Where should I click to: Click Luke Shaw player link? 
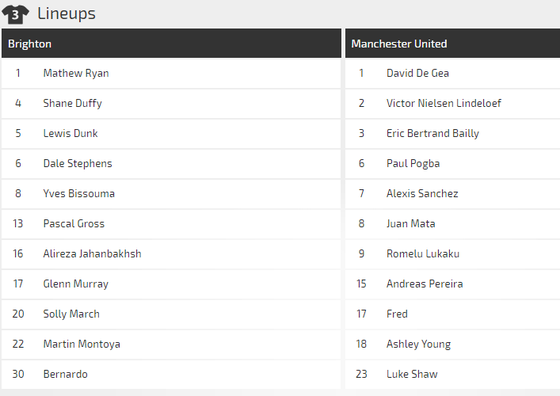(412, 374)
